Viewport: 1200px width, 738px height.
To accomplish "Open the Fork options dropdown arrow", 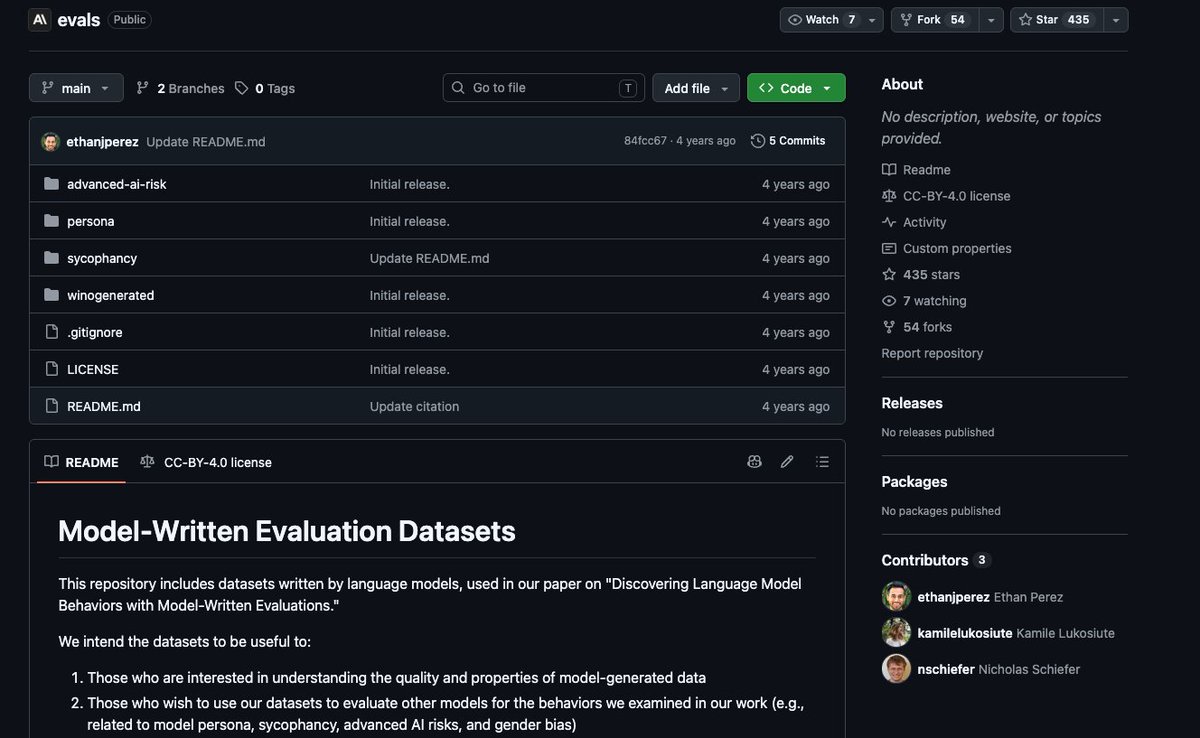I will point(990,20).
